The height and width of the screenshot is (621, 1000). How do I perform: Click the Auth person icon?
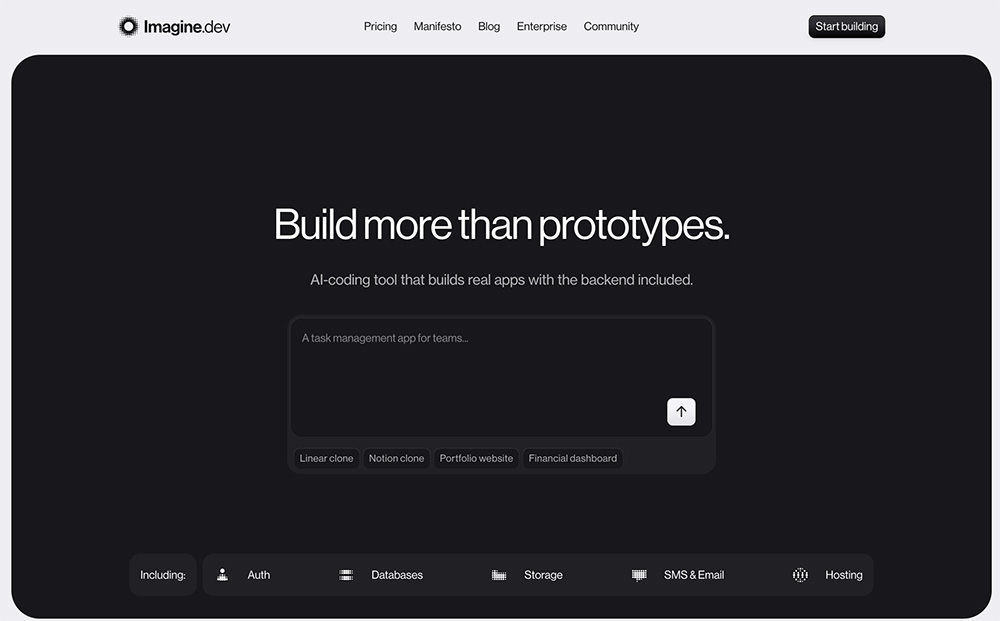[x=223, y=575]
